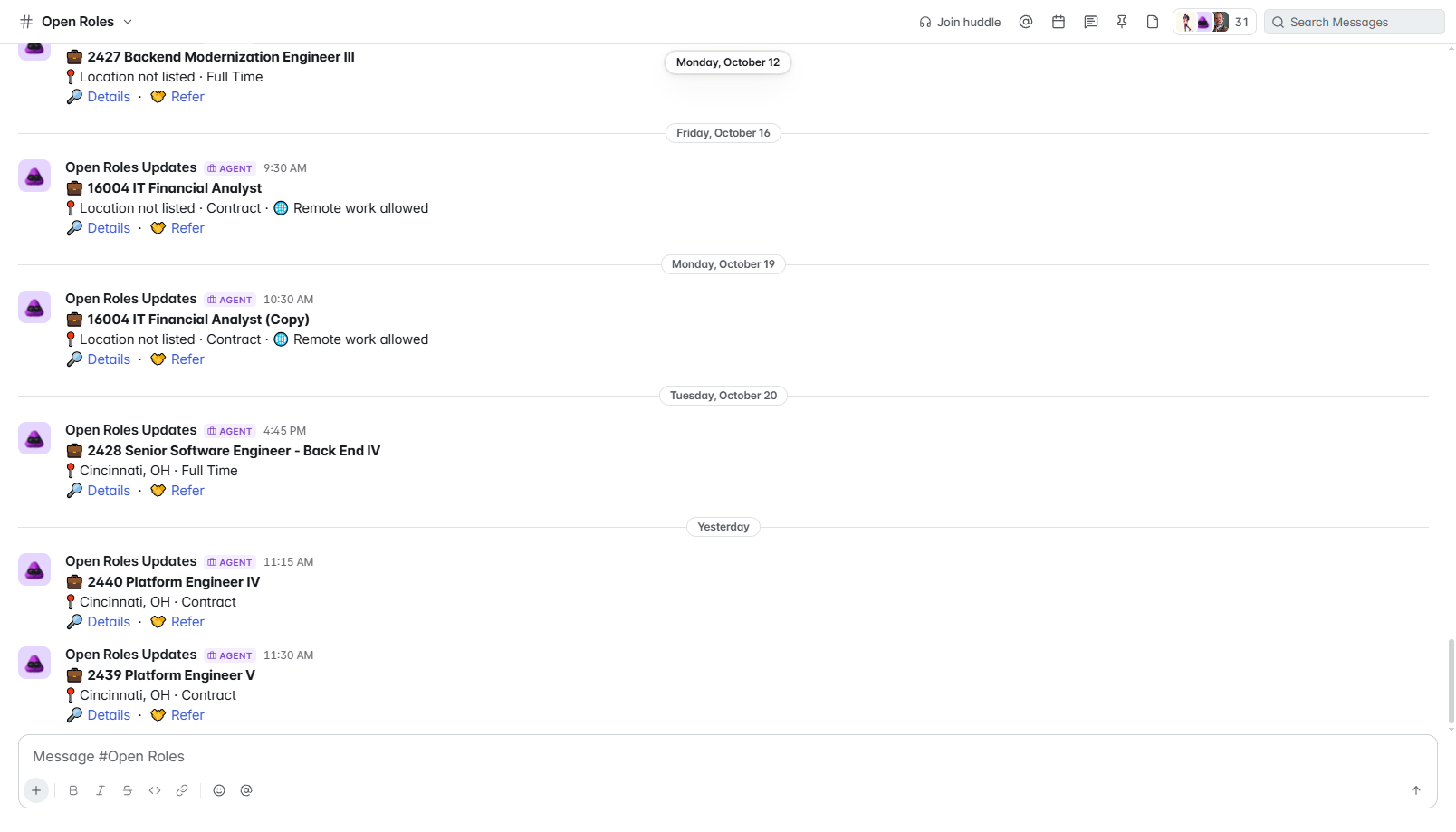
Task: Insert a link with the link icon
Action: pyautogui.click(x=182, y=790)
